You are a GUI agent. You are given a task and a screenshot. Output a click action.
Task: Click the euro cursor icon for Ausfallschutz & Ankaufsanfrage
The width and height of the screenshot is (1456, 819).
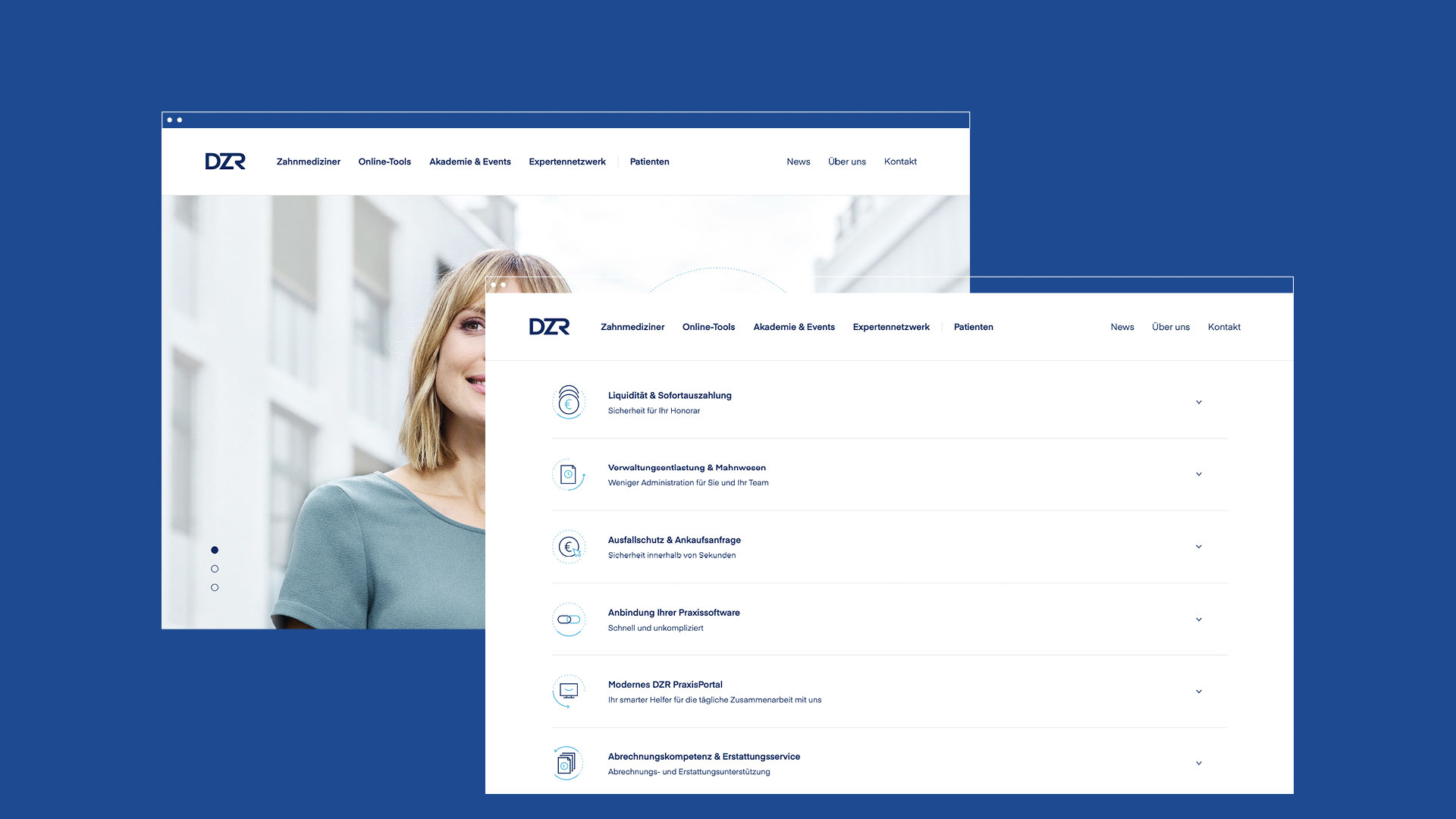(569, 547)
